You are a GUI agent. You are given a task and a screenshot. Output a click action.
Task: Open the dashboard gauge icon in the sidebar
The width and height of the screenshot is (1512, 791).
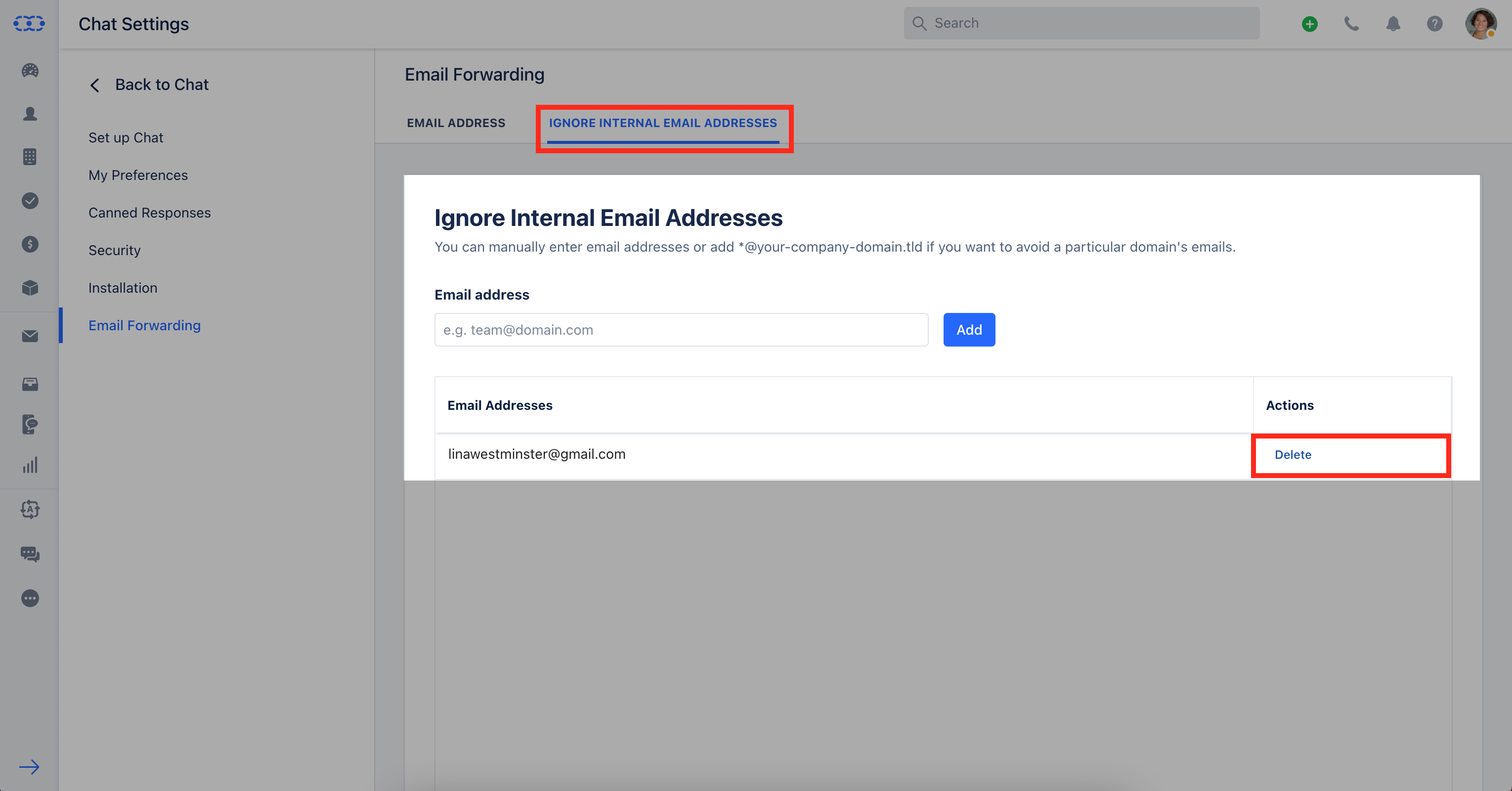pos(30,71)
